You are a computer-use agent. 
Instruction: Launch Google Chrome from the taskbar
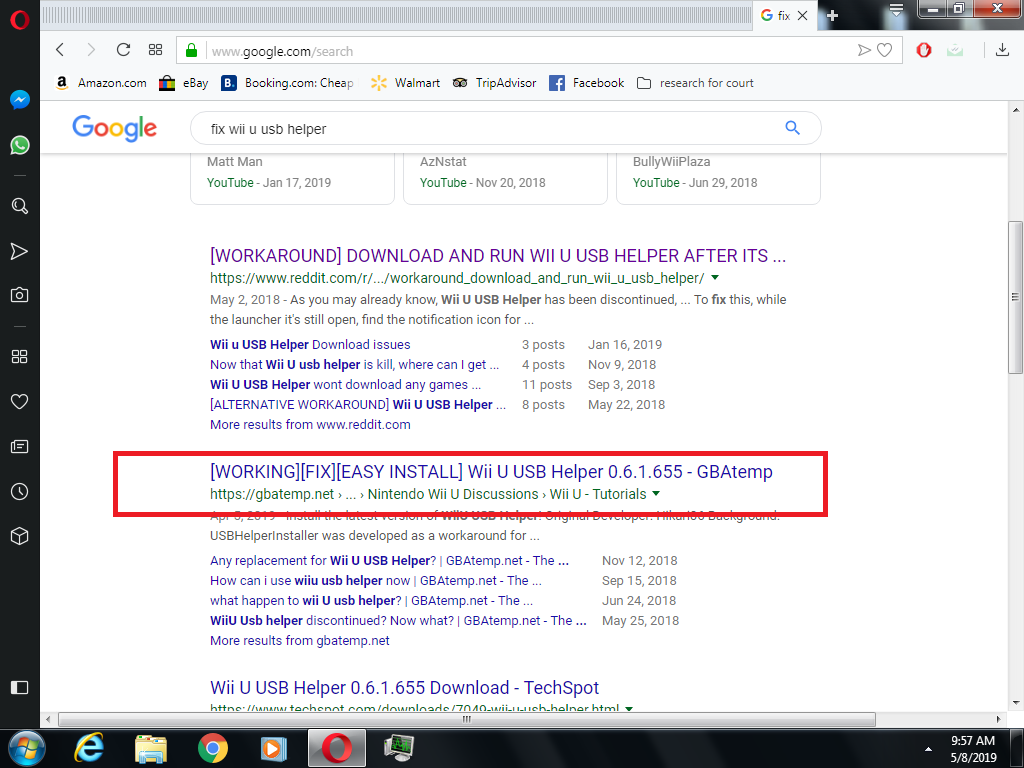point(213,748)
